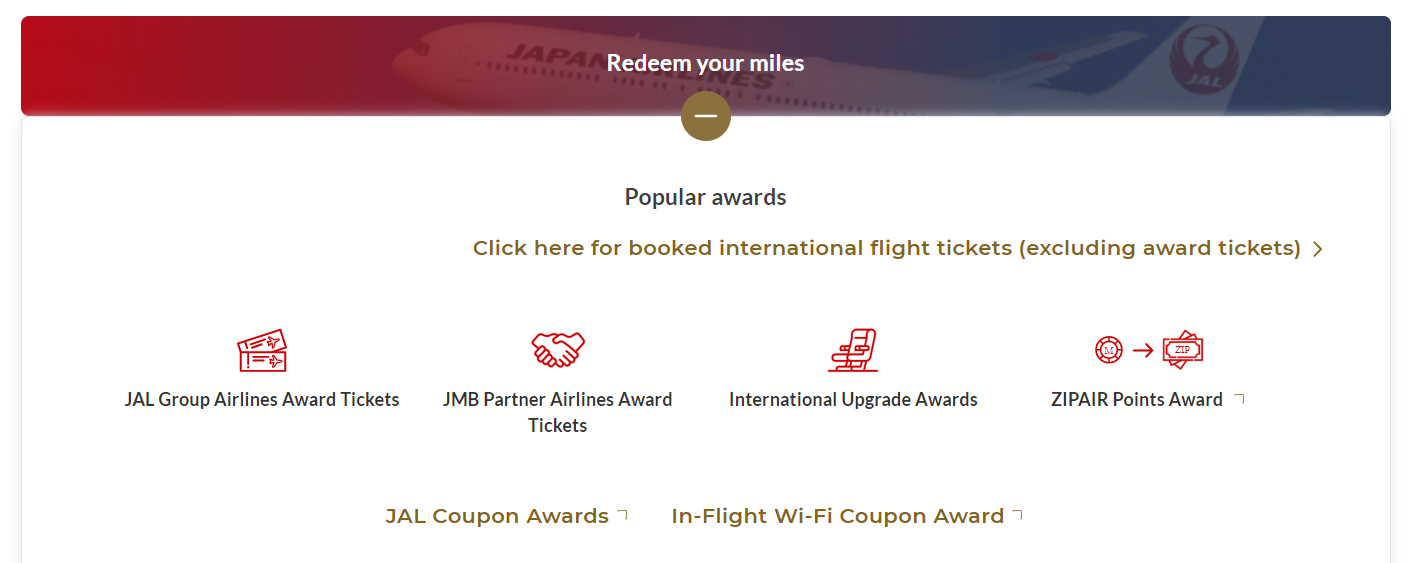The image size is (1409, 563).
Task: Choose the airplane seat upgrade icon
Action: click(853, 350)
